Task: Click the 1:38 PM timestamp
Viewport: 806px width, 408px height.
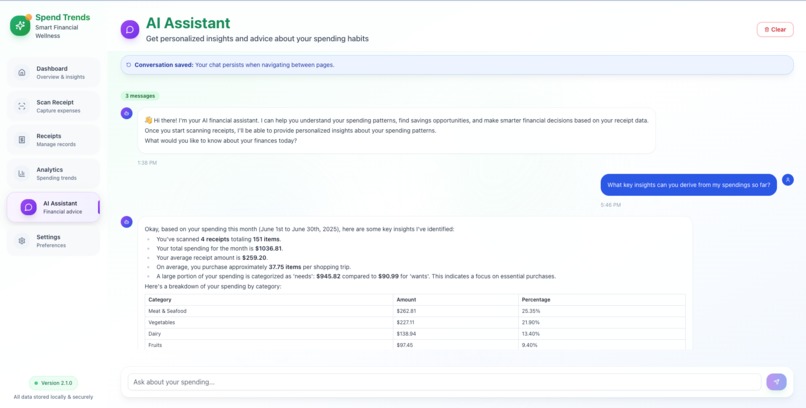Action: pos(147,163)
